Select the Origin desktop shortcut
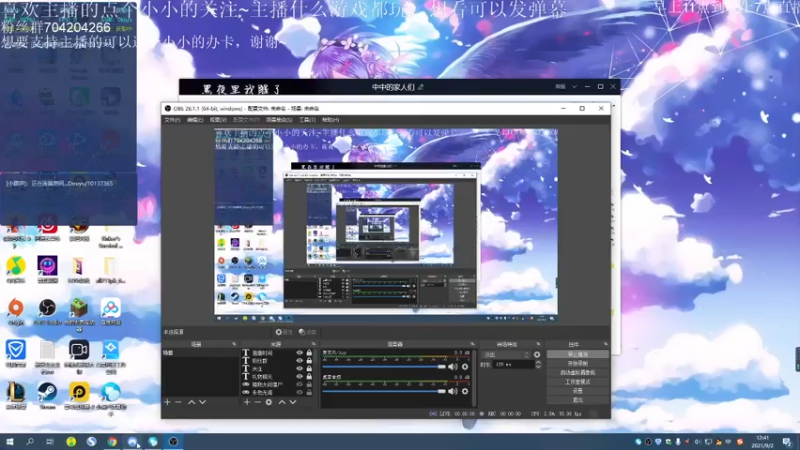 (x=16, y=312)
